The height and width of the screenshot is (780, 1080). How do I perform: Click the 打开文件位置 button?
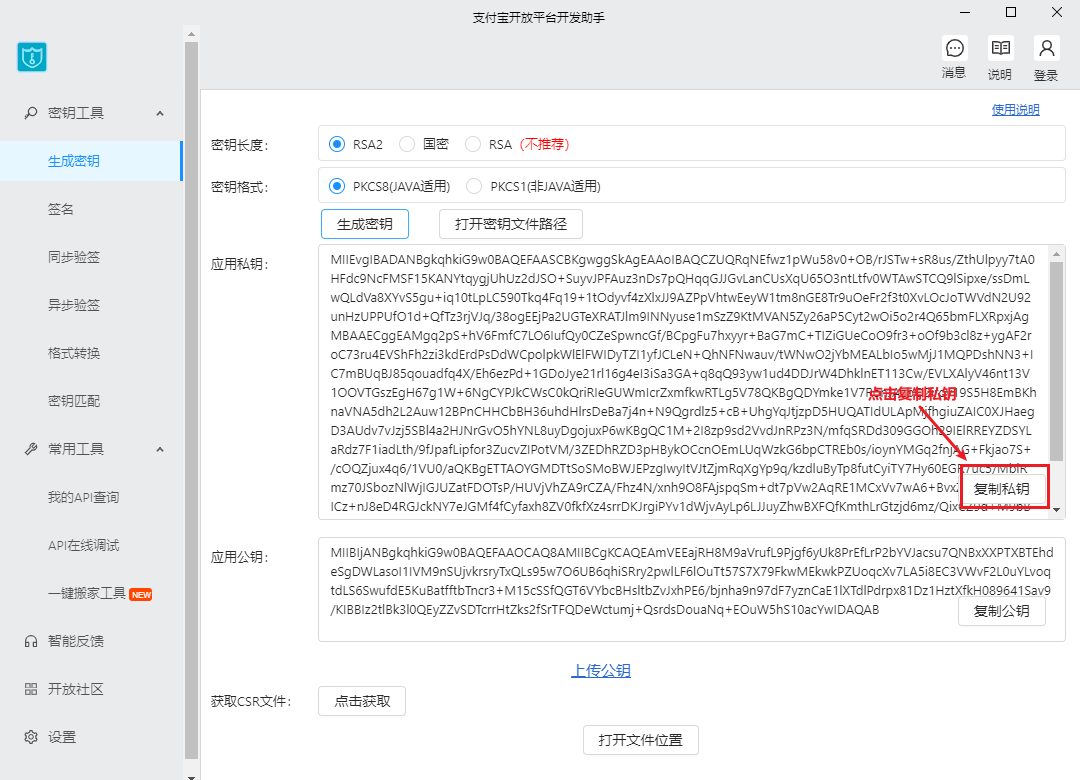point(641,740)
